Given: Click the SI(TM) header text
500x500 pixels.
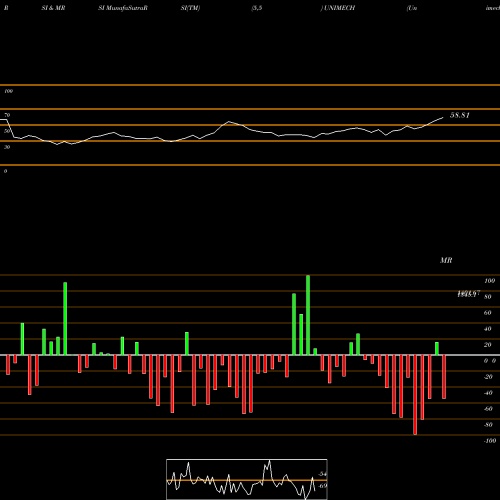Looking at the screenshot, I should [x=190, y=8].
